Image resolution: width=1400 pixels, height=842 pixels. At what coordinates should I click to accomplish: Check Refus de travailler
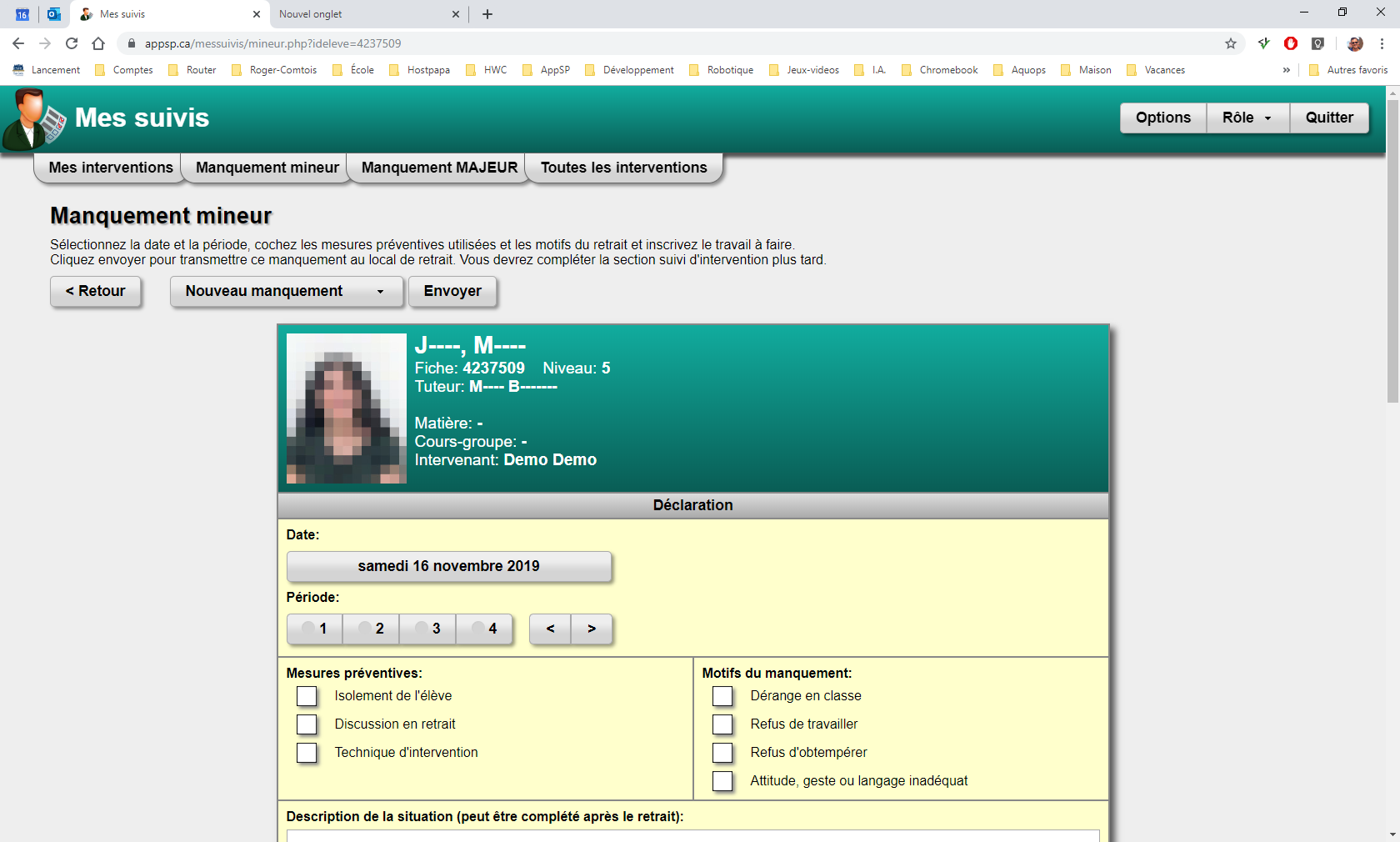722,724
